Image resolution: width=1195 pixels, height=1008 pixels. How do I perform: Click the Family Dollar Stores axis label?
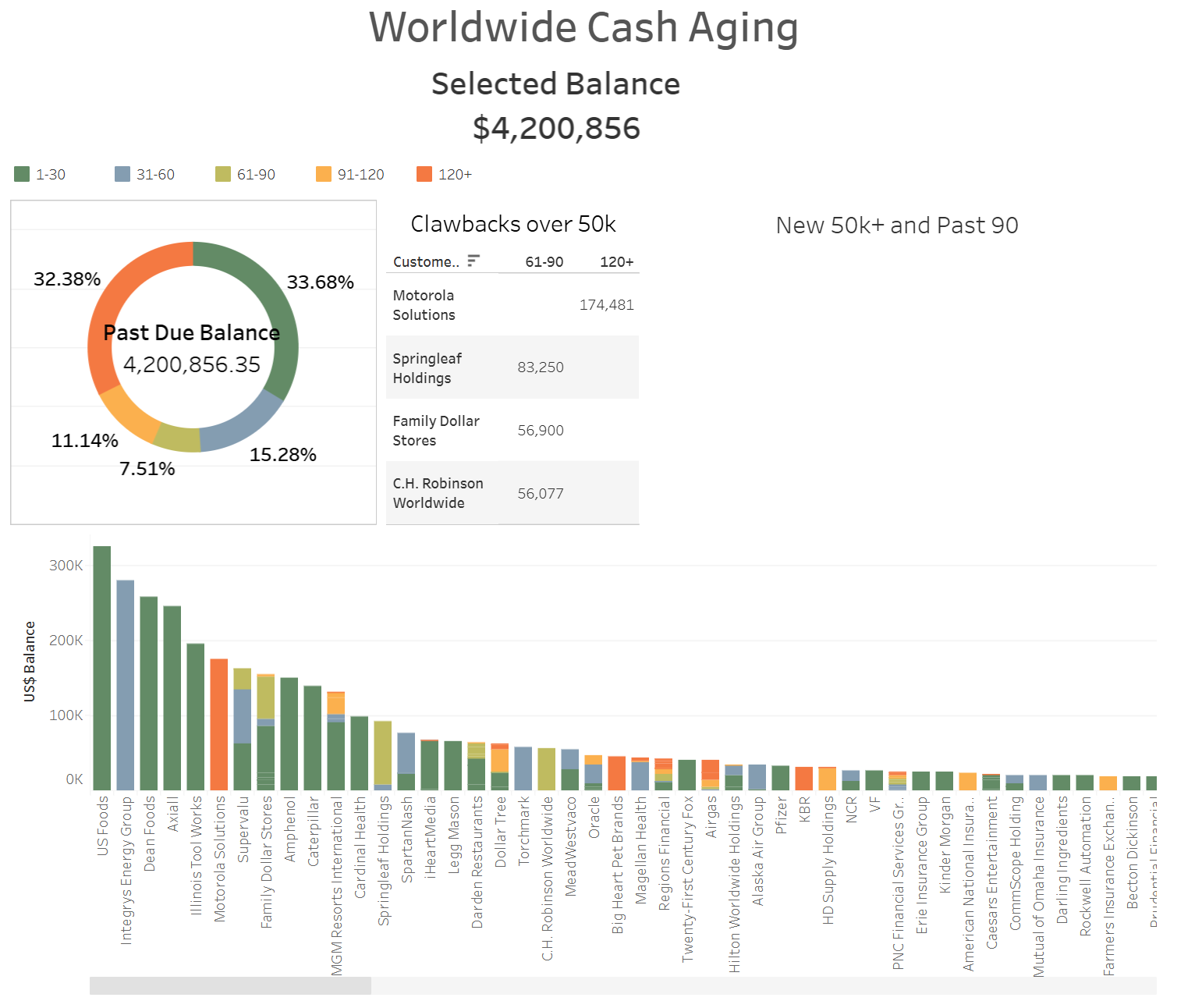click(266, 862)
